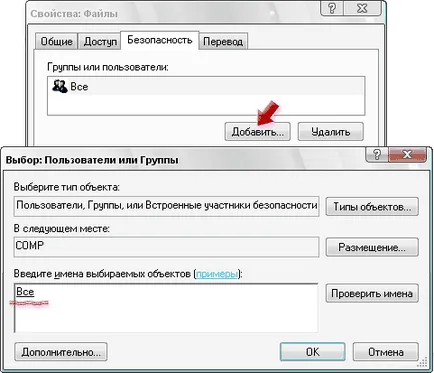Focus the object names text area
The image size is (434, 373).
pos(166,308)
